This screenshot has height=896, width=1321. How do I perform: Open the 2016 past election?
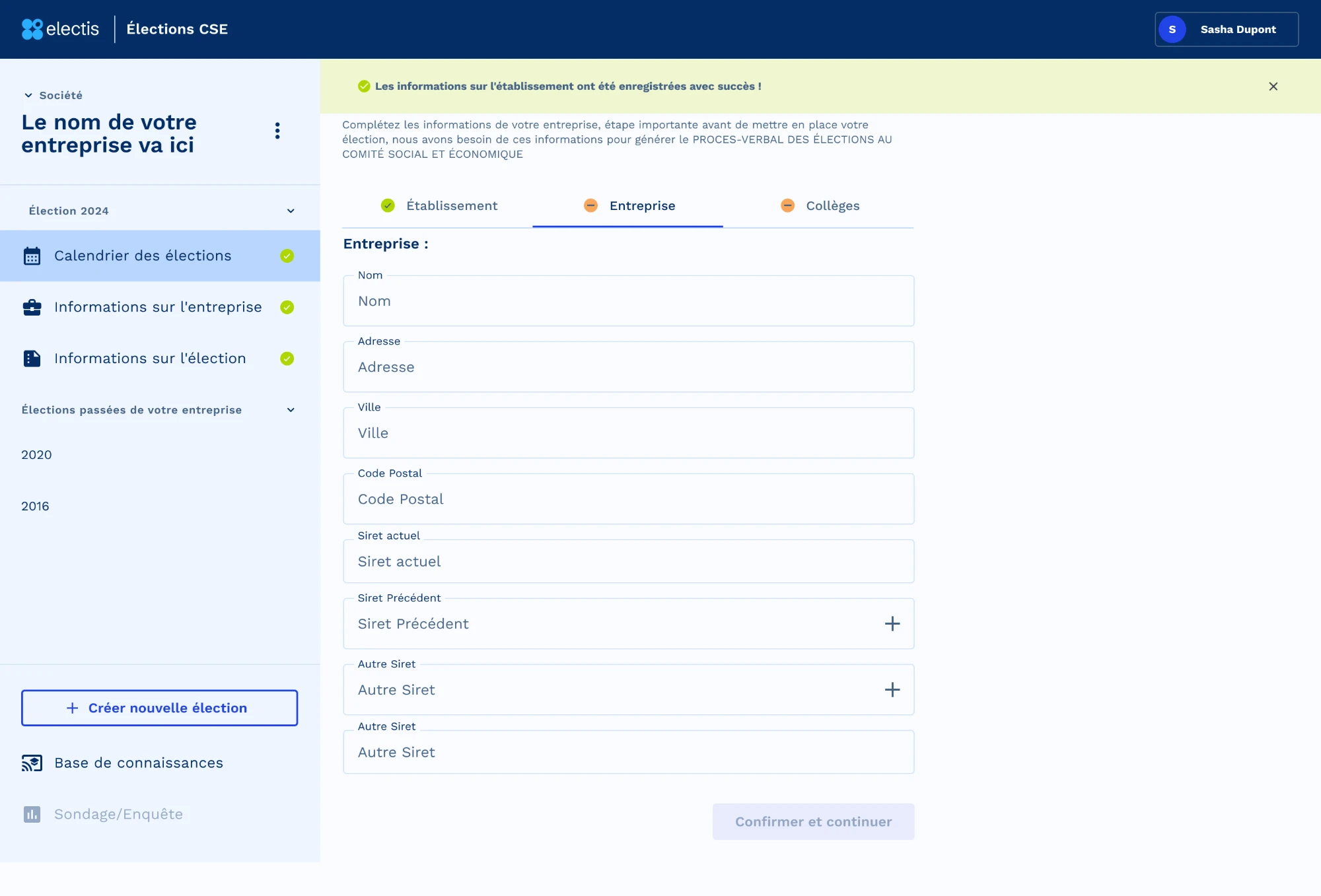(35, 506)
